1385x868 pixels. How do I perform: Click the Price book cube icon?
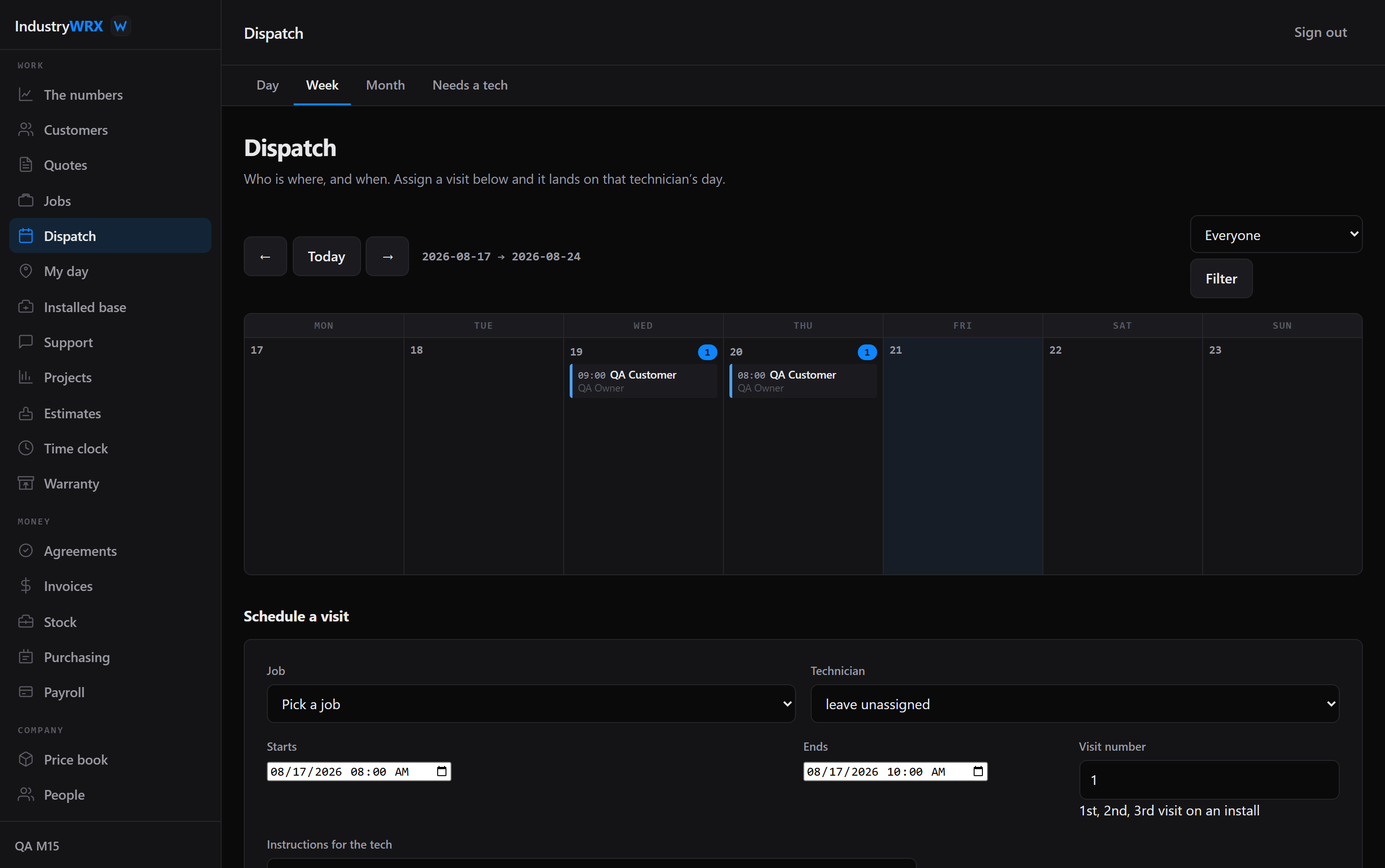(x=26, y=759)
